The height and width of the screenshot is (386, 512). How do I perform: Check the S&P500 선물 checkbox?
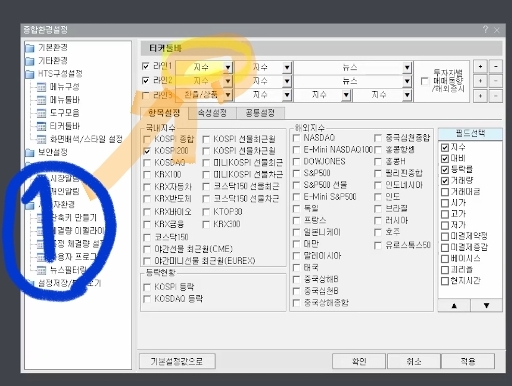(x=296, y=185)
